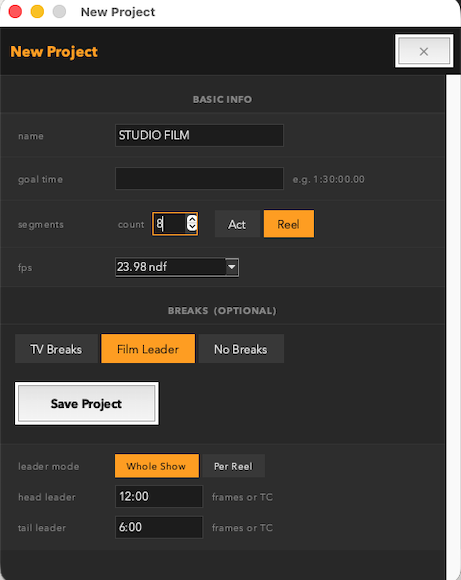Screen dimensions: 461x580
Task: Click the 'goal time' label
Action: pos(40,179)
